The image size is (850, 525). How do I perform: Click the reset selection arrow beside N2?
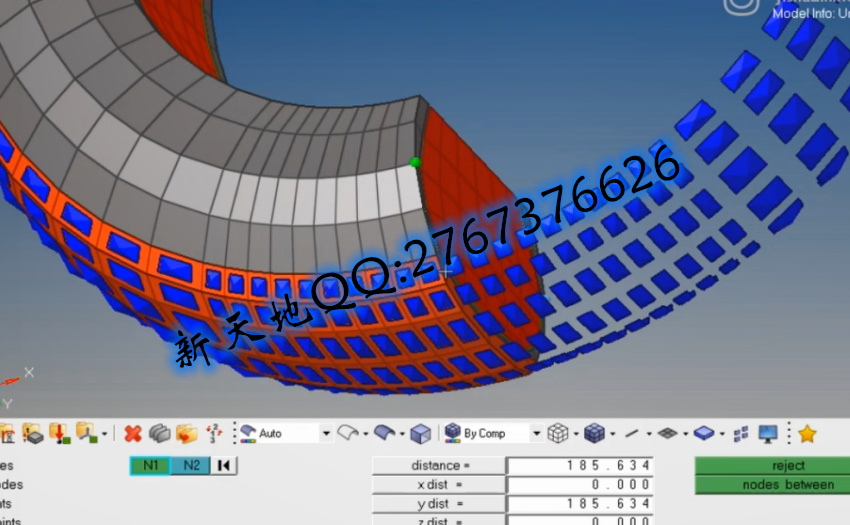[x=224, y=465]
